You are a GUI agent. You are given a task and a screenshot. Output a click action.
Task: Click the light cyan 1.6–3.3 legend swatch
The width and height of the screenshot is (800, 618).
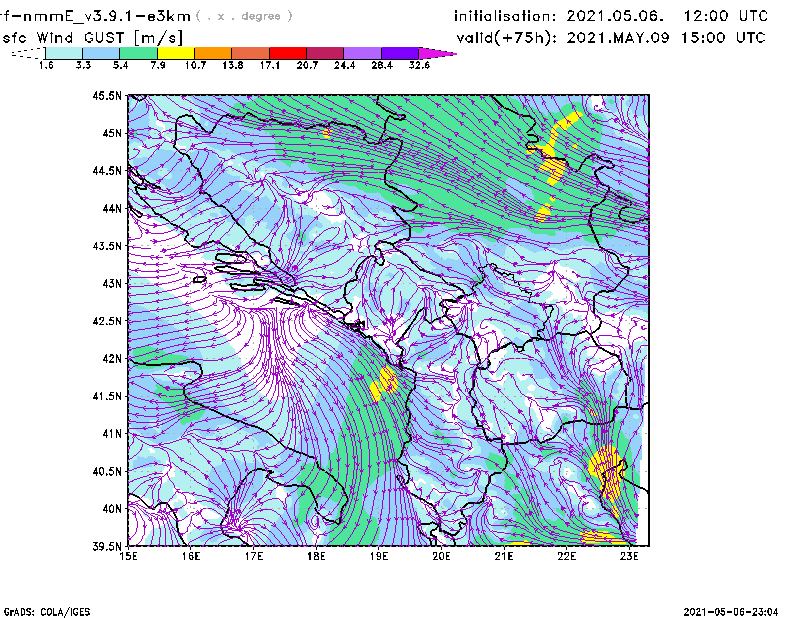(64, 53)
